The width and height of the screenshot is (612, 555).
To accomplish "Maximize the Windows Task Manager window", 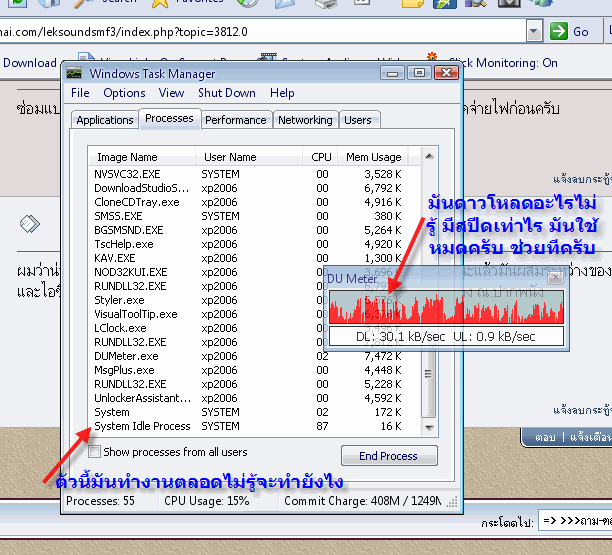I will coord(420,73).
